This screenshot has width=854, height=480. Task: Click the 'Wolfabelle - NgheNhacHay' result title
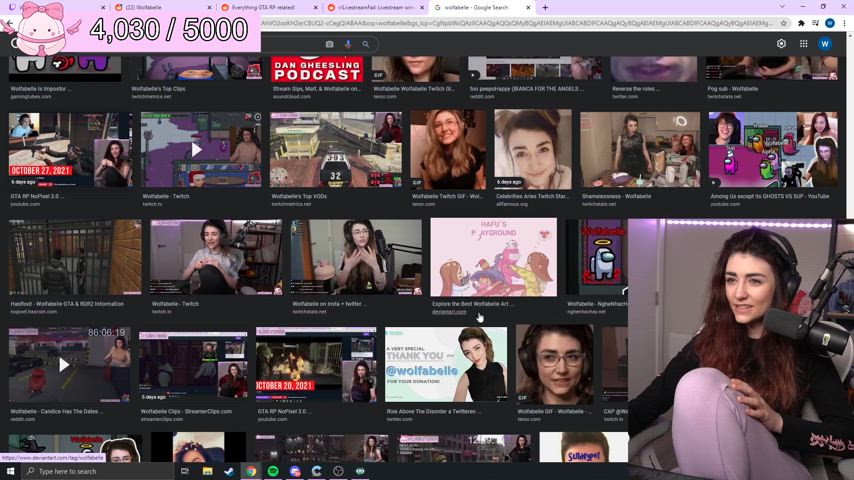597,304
